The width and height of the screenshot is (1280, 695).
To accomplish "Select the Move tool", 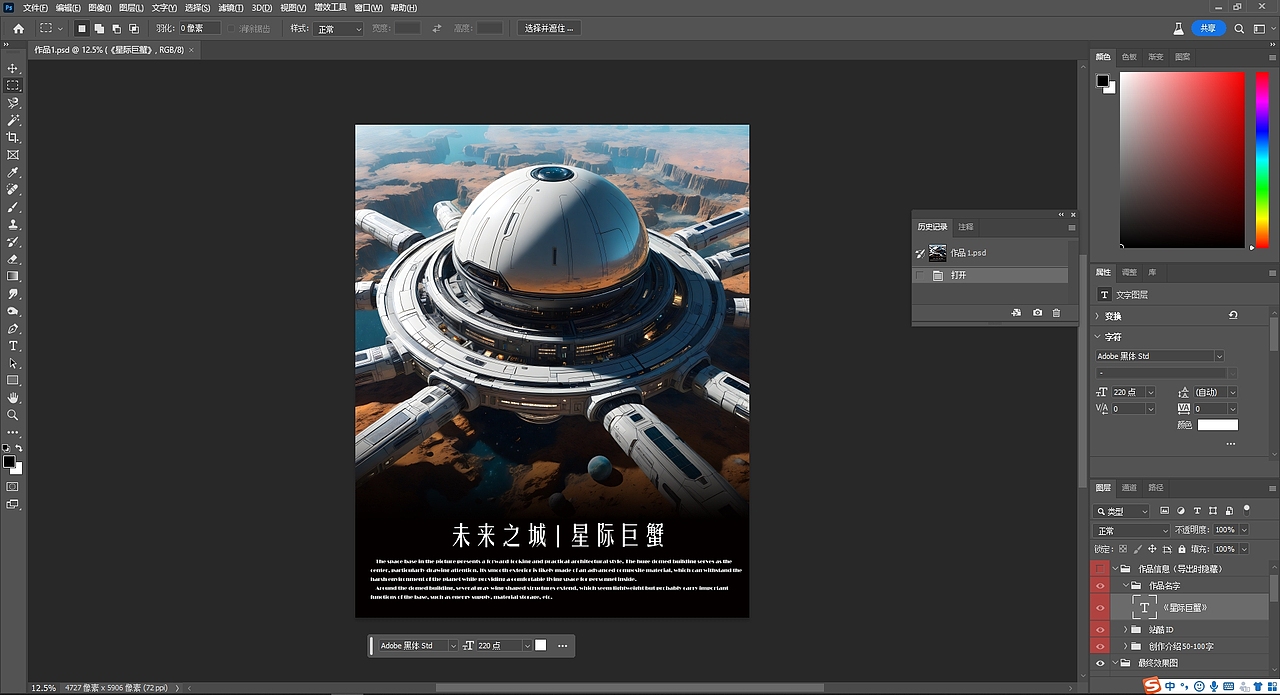I will coord(13,68).
